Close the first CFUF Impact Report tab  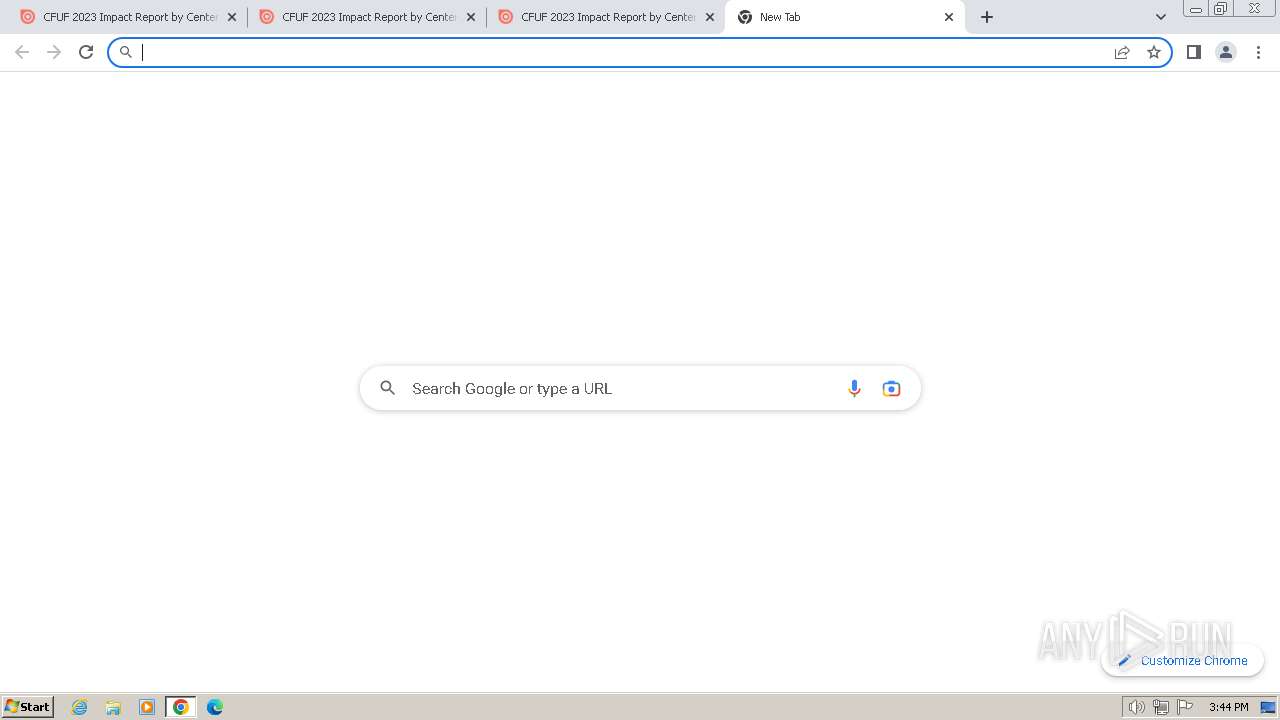232,17
